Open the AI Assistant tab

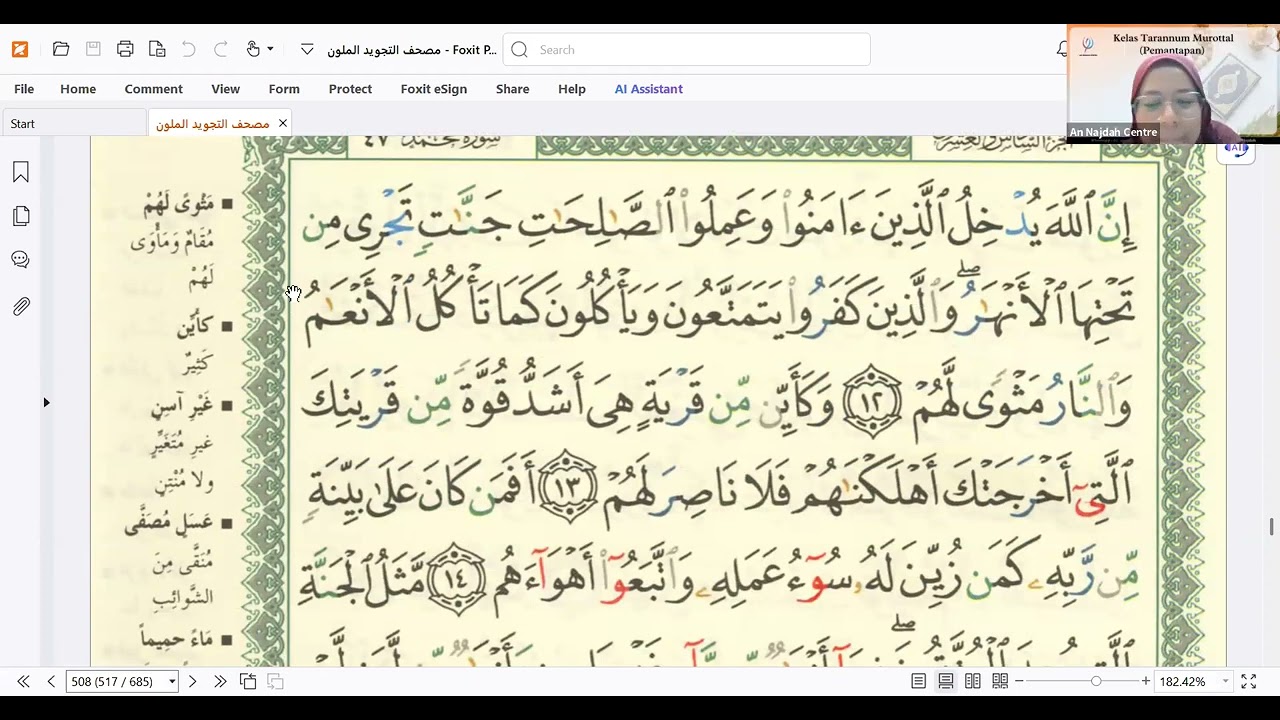648,89
